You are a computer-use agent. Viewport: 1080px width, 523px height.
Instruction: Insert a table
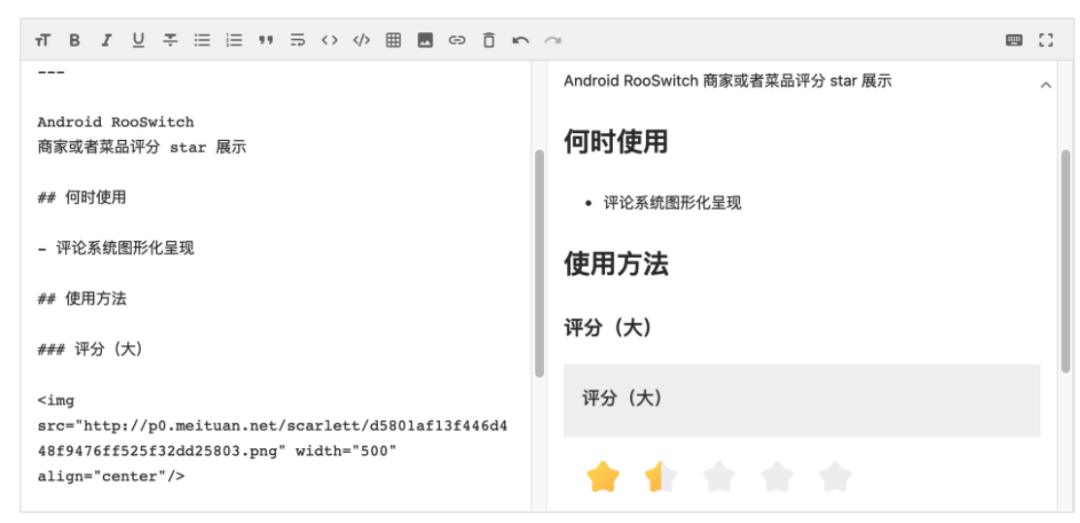(393, 41)
